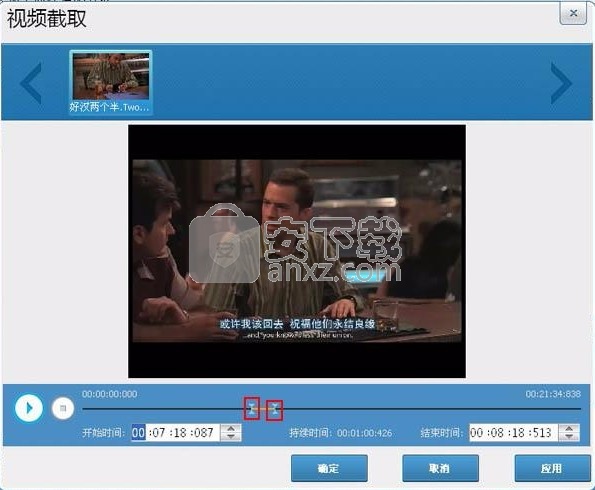Decrease the start time with down arrow

point(231,437)
